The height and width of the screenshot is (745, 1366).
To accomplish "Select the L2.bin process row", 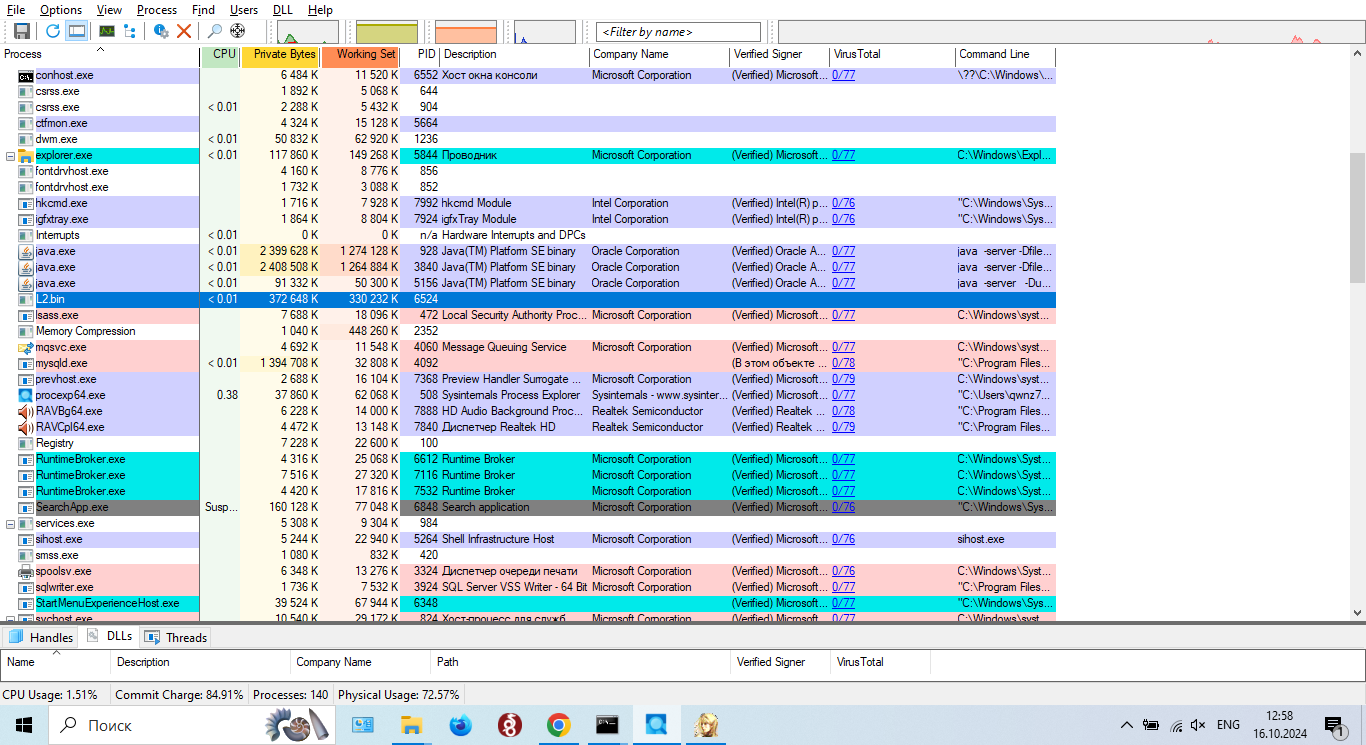I will pos(528,299).
